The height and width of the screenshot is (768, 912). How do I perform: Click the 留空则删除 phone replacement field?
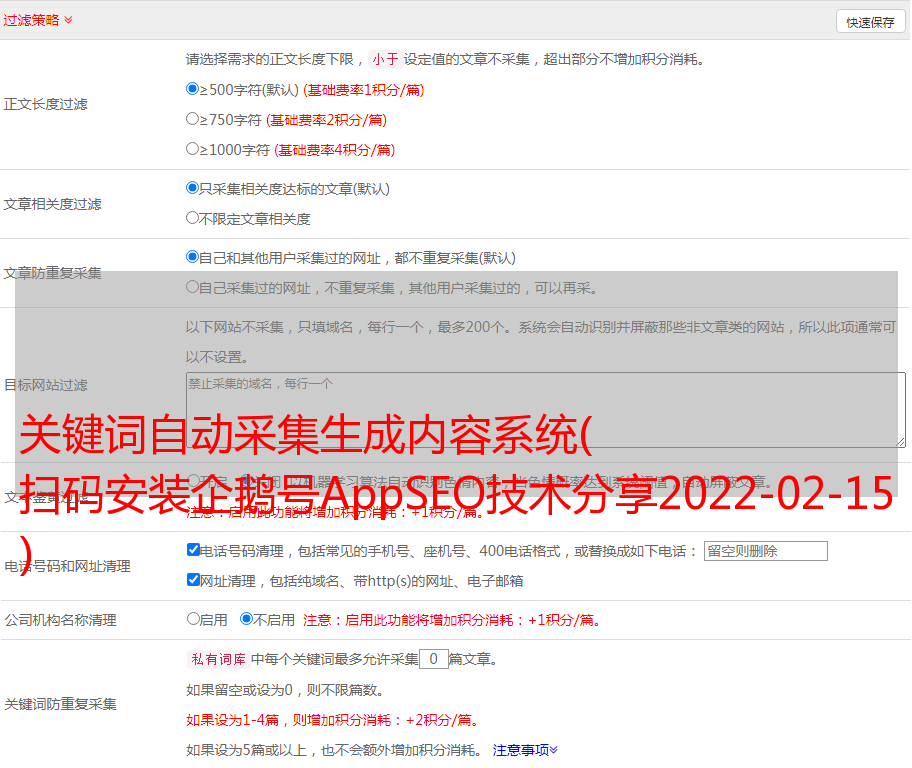(765, 551)
